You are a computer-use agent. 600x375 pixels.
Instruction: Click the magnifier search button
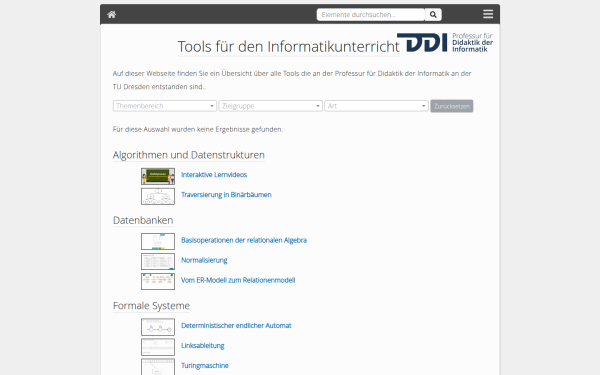(433, 15)
